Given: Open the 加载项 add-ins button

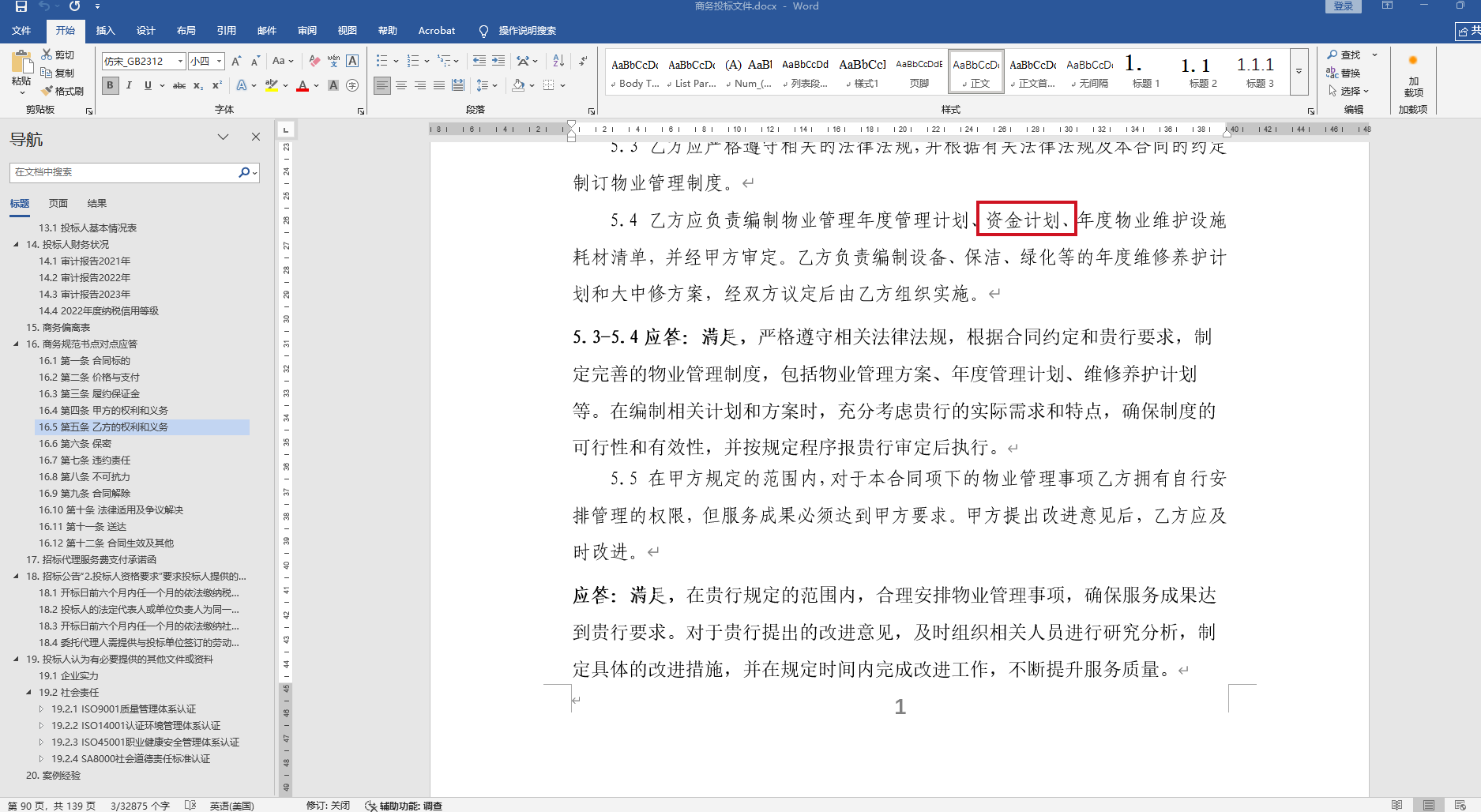Looking at the screenshot, I should 1413,75.
